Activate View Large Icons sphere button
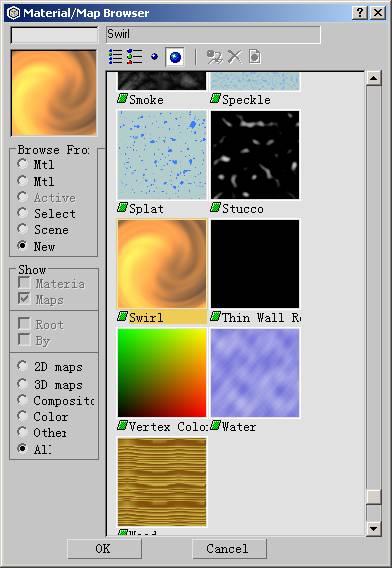The image size is (392, 568). point(175,57)
